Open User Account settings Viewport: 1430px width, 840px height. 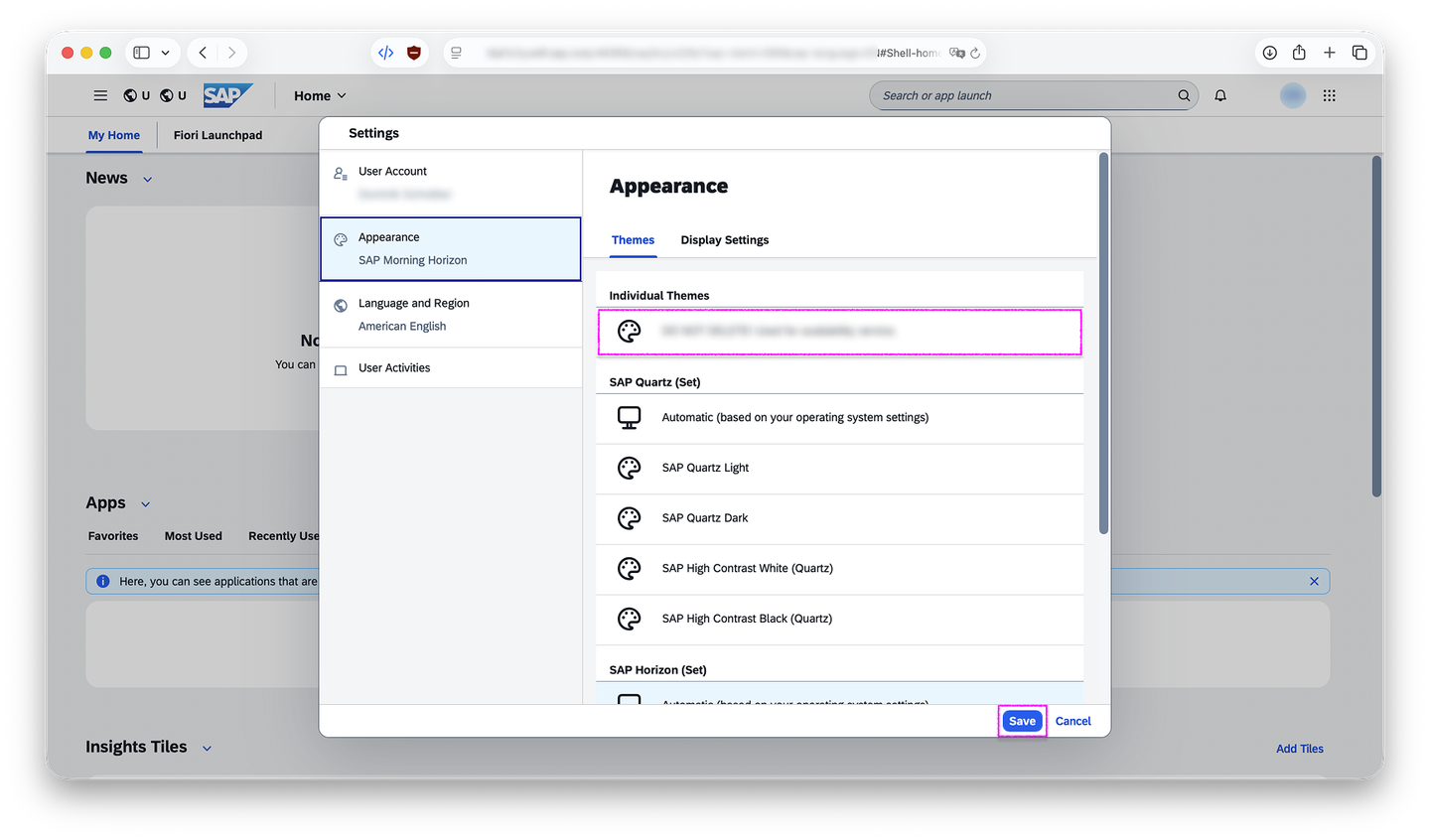[451, 183]
